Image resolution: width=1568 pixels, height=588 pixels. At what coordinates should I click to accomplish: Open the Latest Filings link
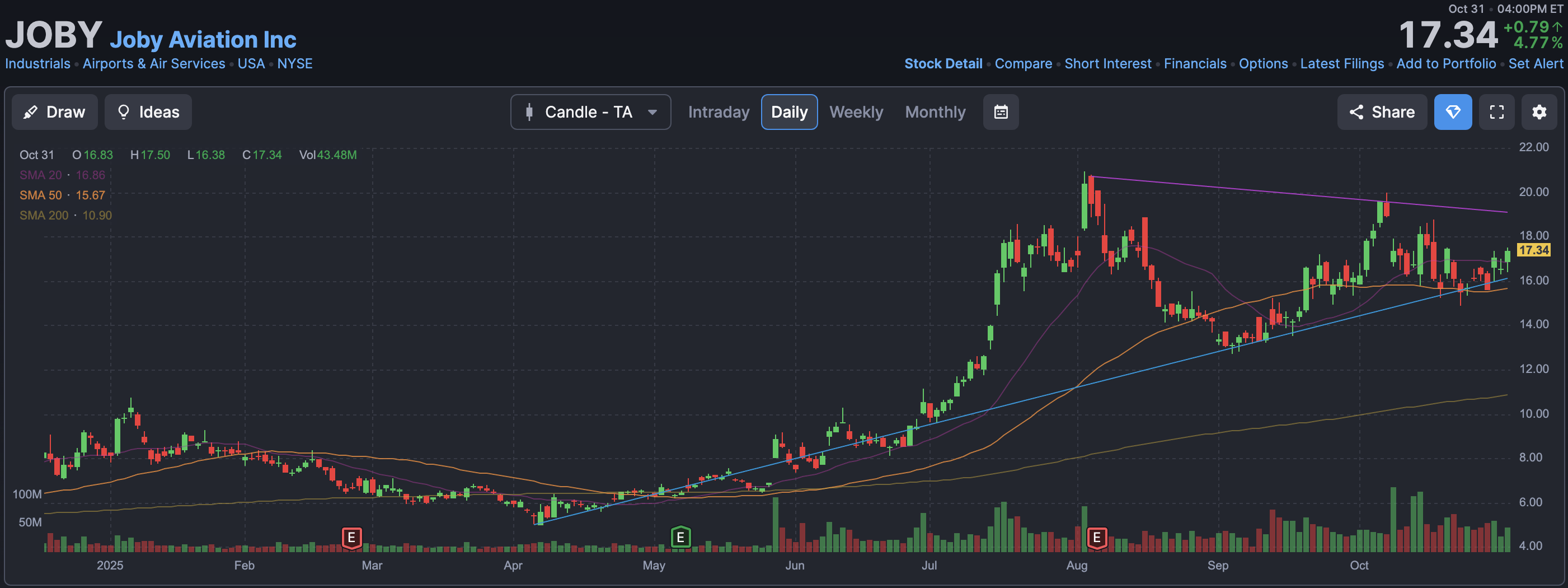click(1341, 64)
